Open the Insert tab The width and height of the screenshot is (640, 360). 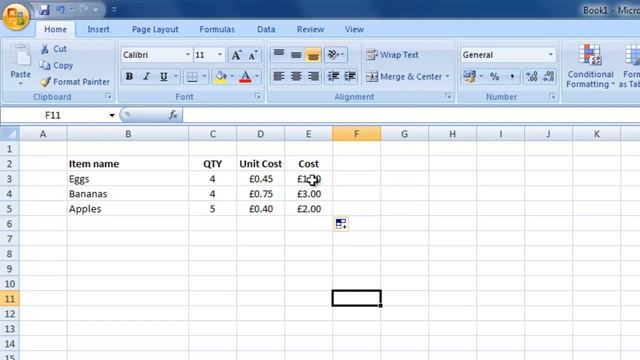coord(98,29)
